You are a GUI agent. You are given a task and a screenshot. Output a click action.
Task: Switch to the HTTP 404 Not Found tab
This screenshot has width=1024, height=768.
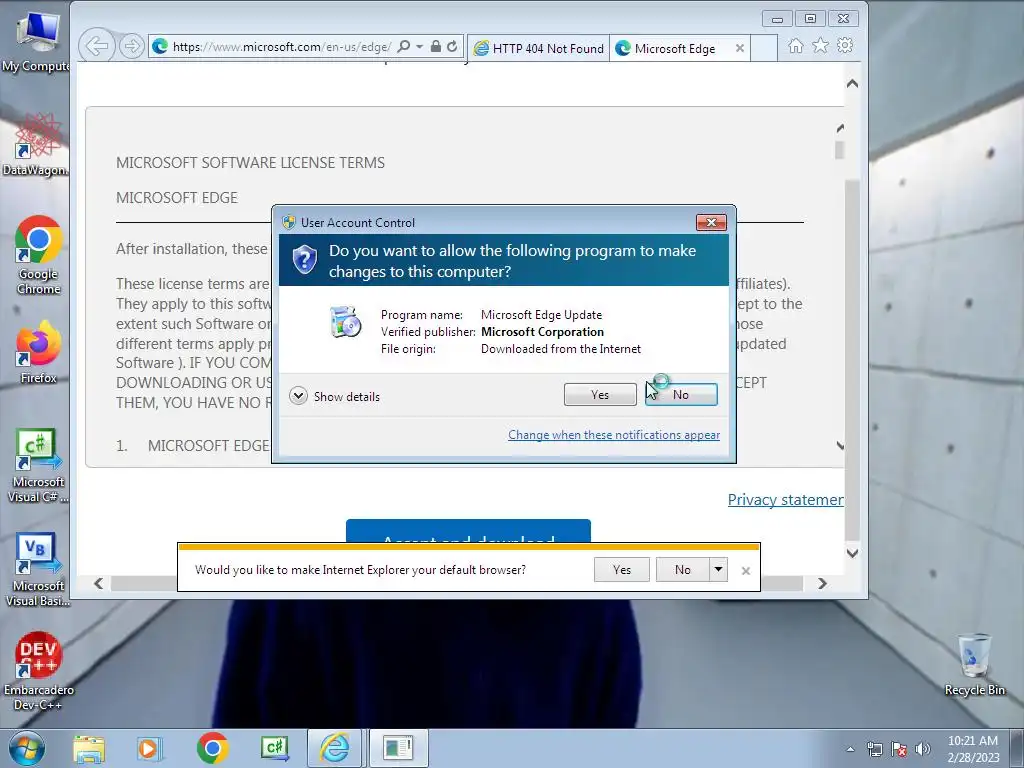point(539,48)
